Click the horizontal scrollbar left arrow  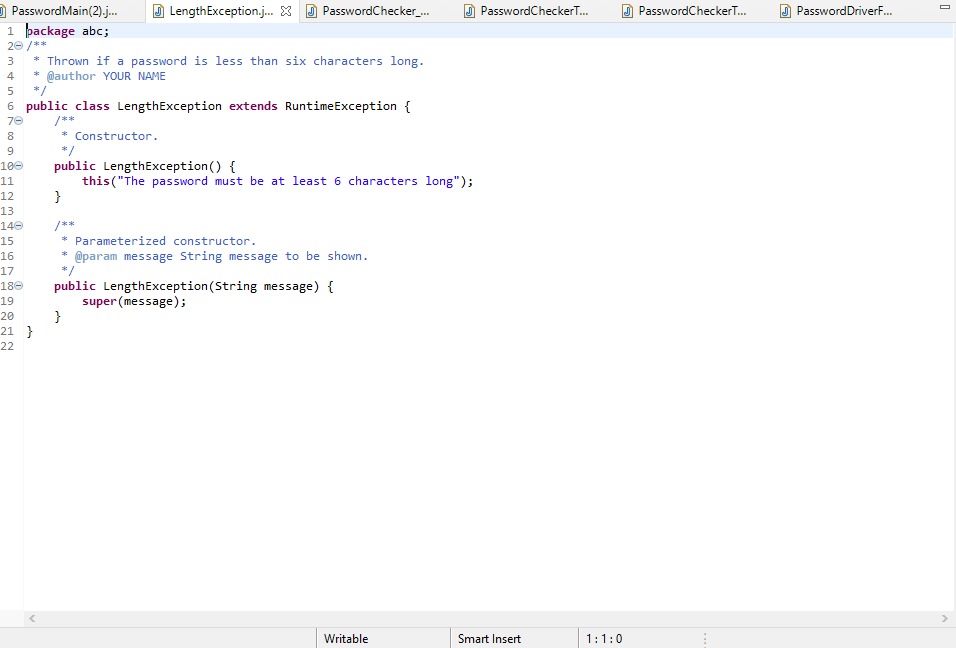point(32,619)
